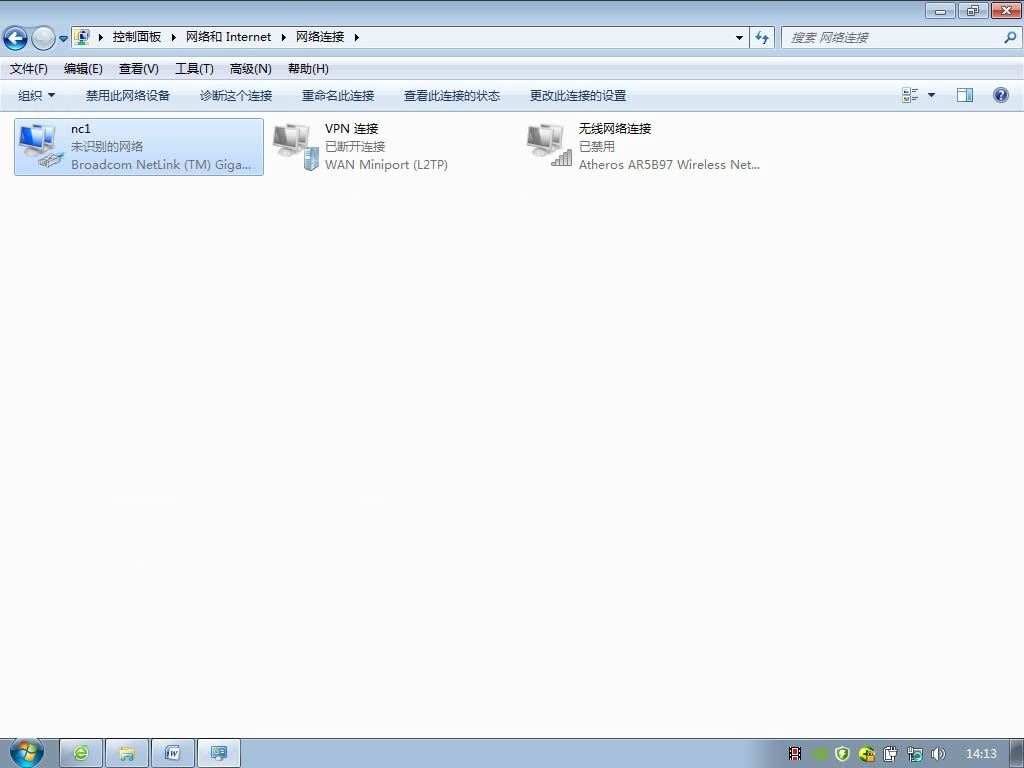Click 诊断这个连接
Image resolution: width=1024 pixels, height=768 pixels.
(236, 95)
